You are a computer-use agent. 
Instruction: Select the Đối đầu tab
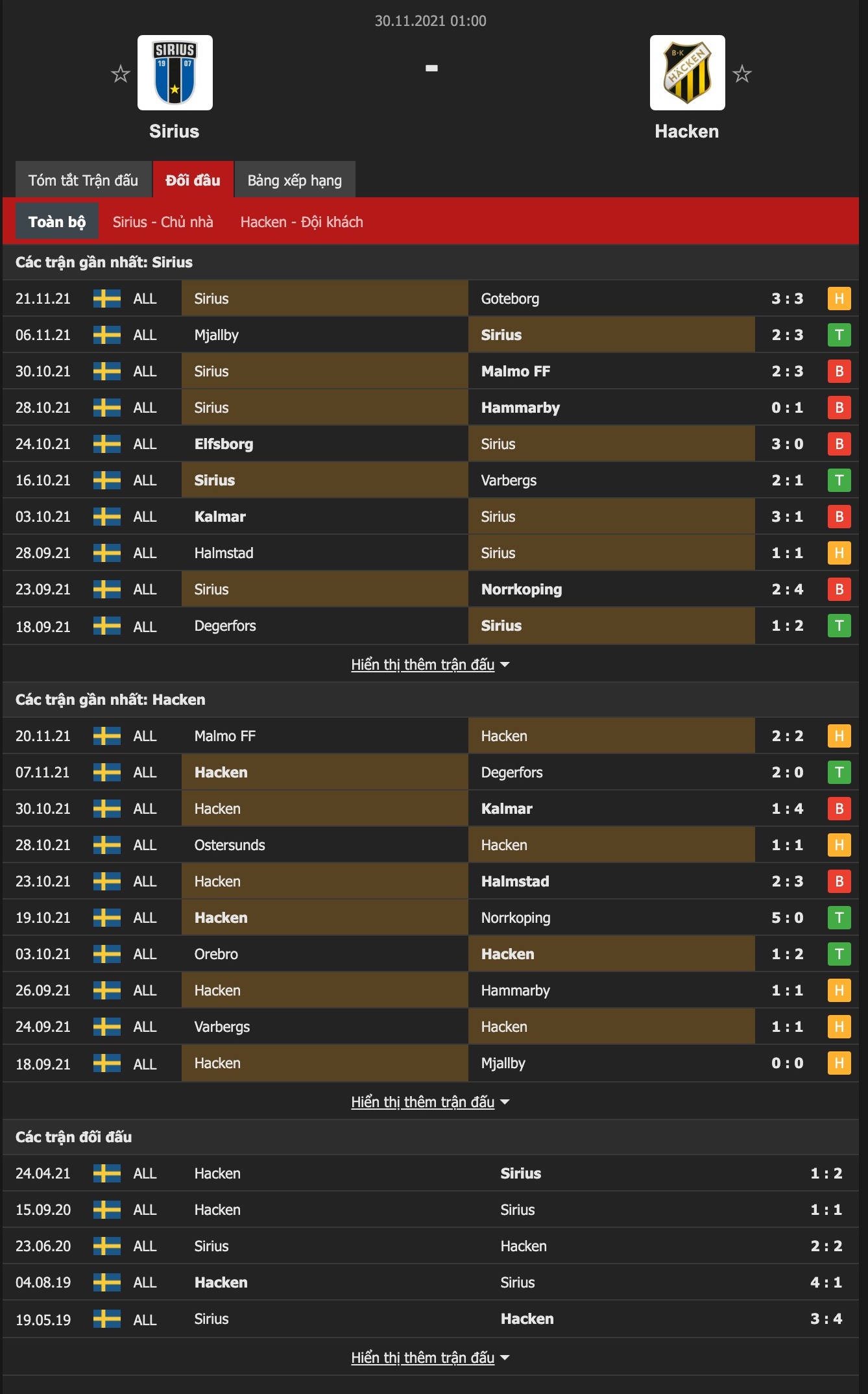click(193, 180)
